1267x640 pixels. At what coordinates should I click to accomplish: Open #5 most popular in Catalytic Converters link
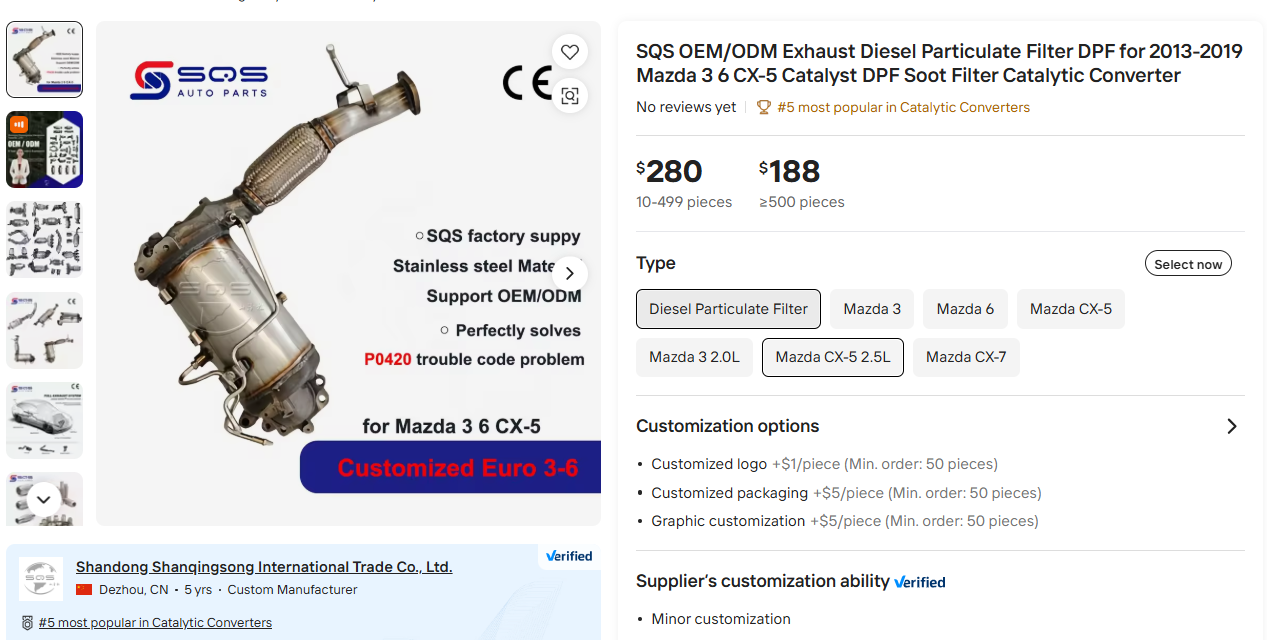155,622
